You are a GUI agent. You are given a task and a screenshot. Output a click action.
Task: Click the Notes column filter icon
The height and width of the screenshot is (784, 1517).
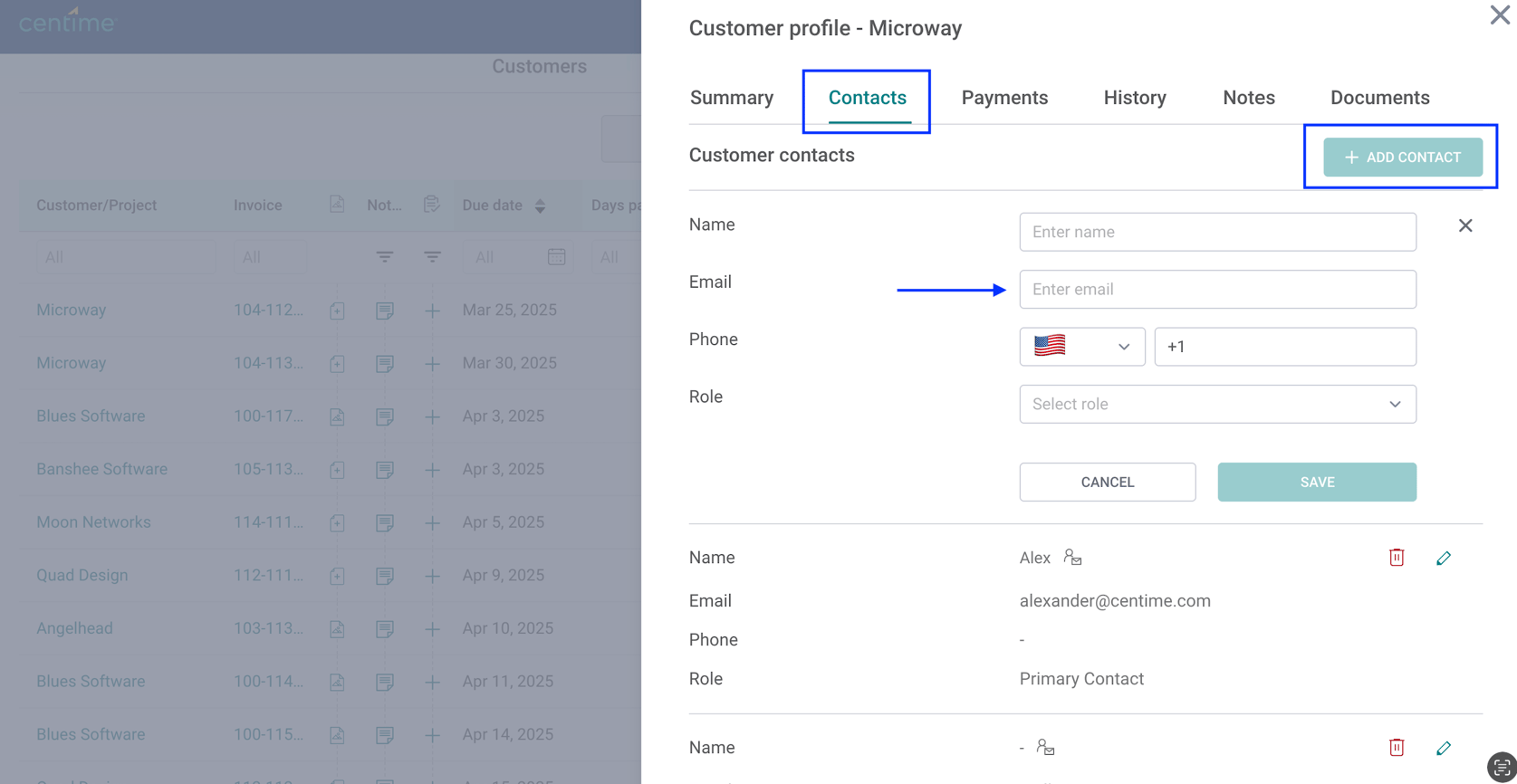pyautogui.click(x=385, y=257)
